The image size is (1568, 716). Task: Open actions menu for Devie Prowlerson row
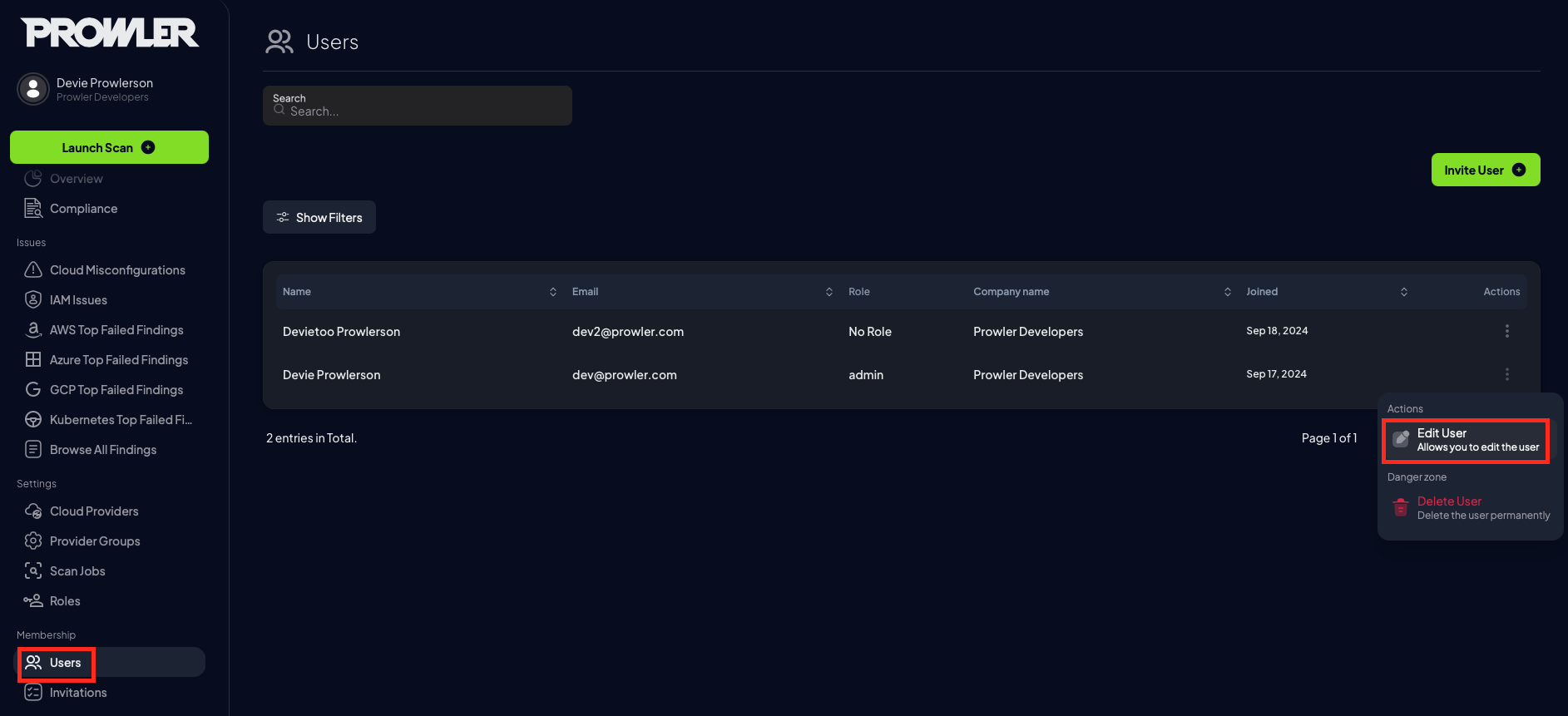1506,374
